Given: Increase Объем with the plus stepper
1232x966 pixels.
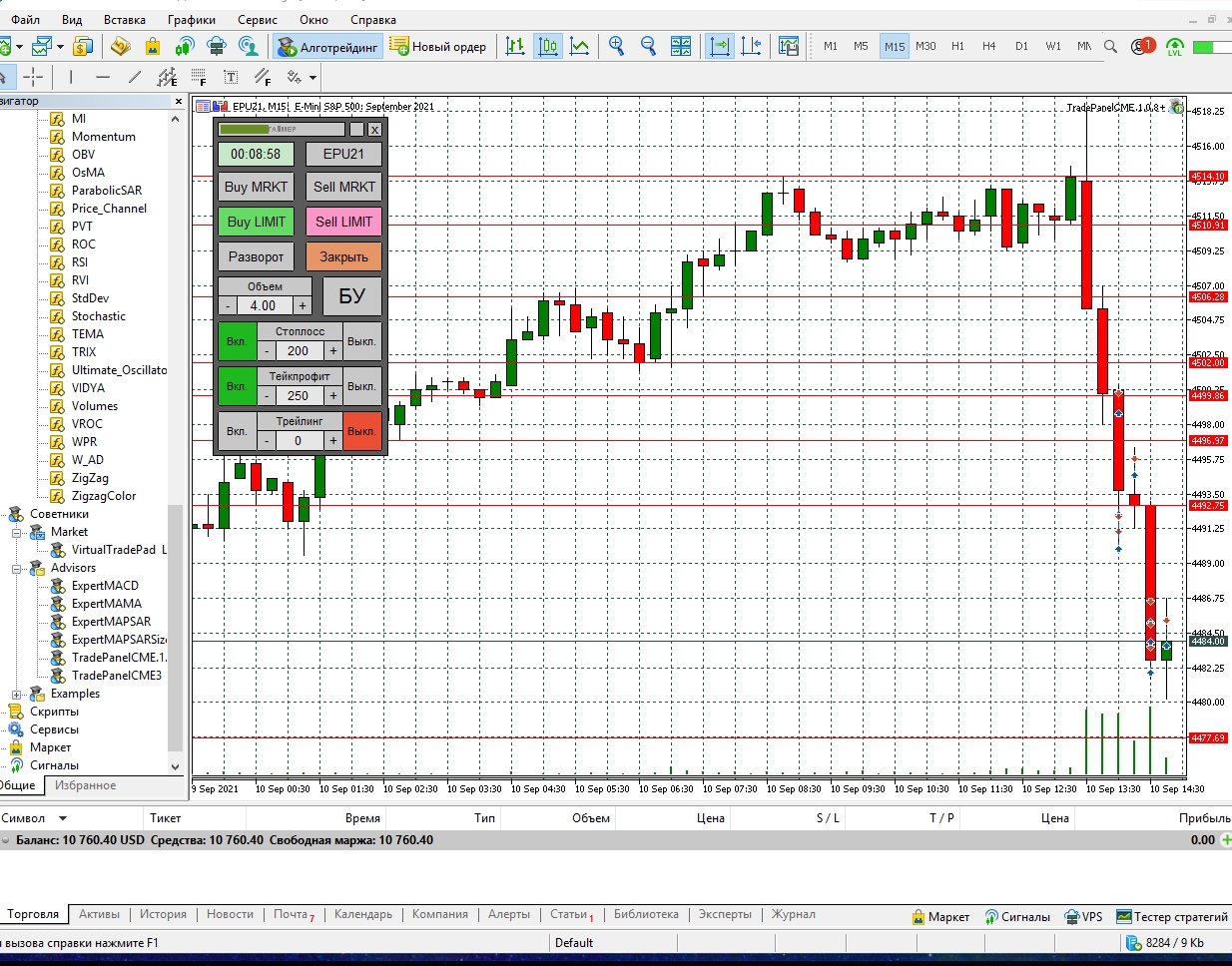Looking at the screenshot, I should coord(303,306).
